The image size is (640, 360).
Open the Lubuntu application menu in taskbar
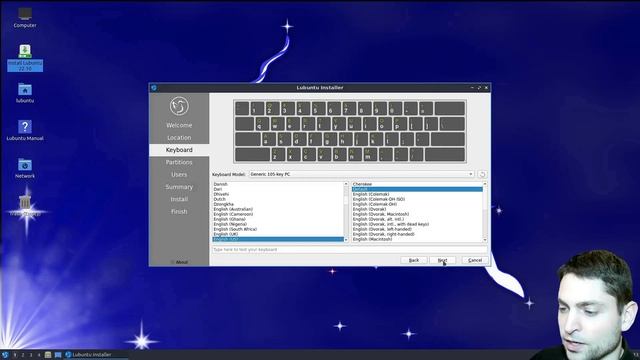point(5,355)
